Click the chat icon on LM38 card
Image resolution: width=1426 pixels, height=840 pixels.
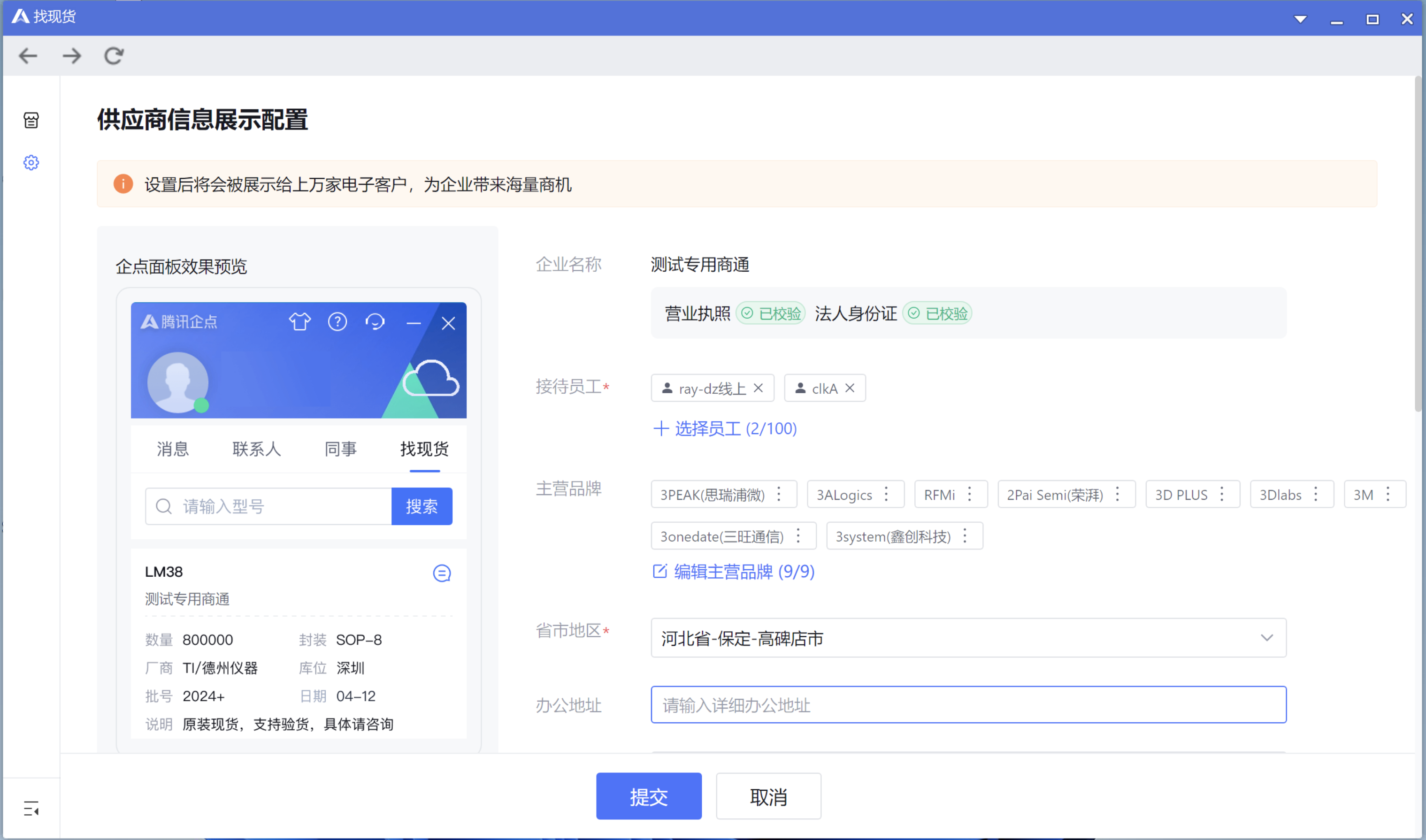coord(442,573)
